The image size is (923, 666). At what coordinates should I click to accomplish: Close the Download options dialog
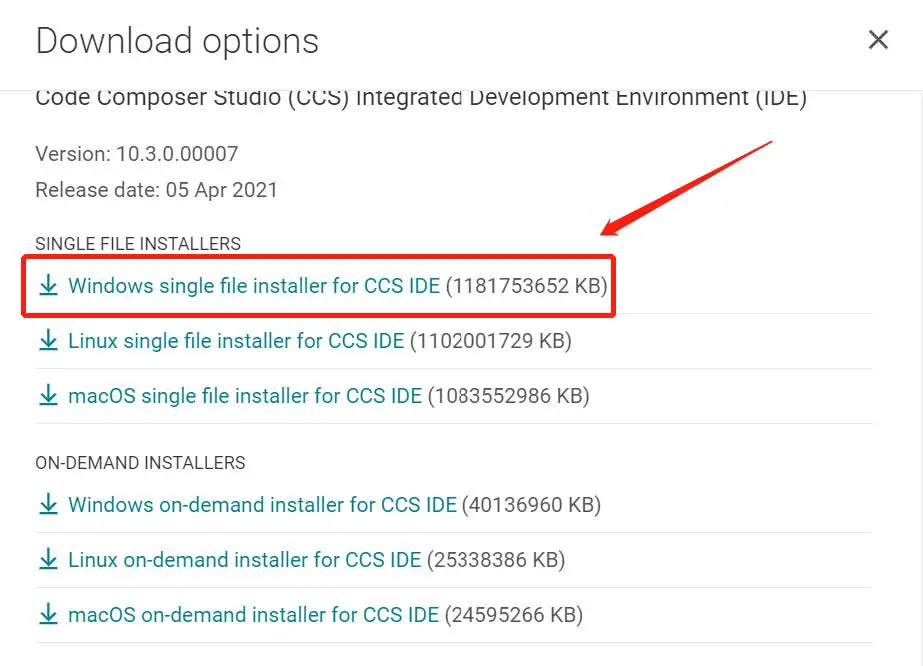pos(878,40)
